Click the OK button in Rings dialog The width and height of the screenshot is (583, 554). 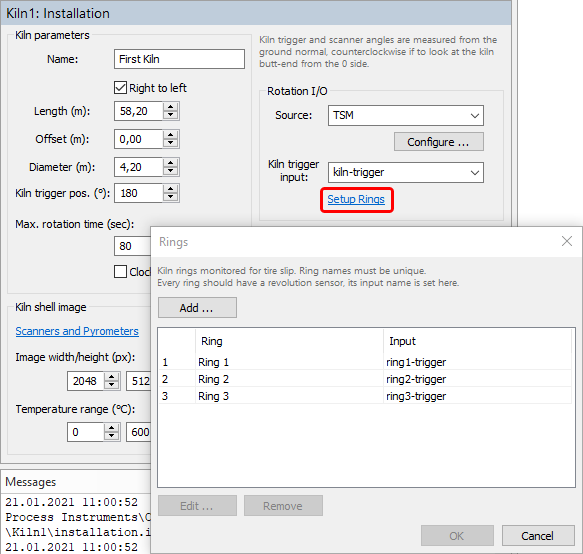[x=457, y=536]
